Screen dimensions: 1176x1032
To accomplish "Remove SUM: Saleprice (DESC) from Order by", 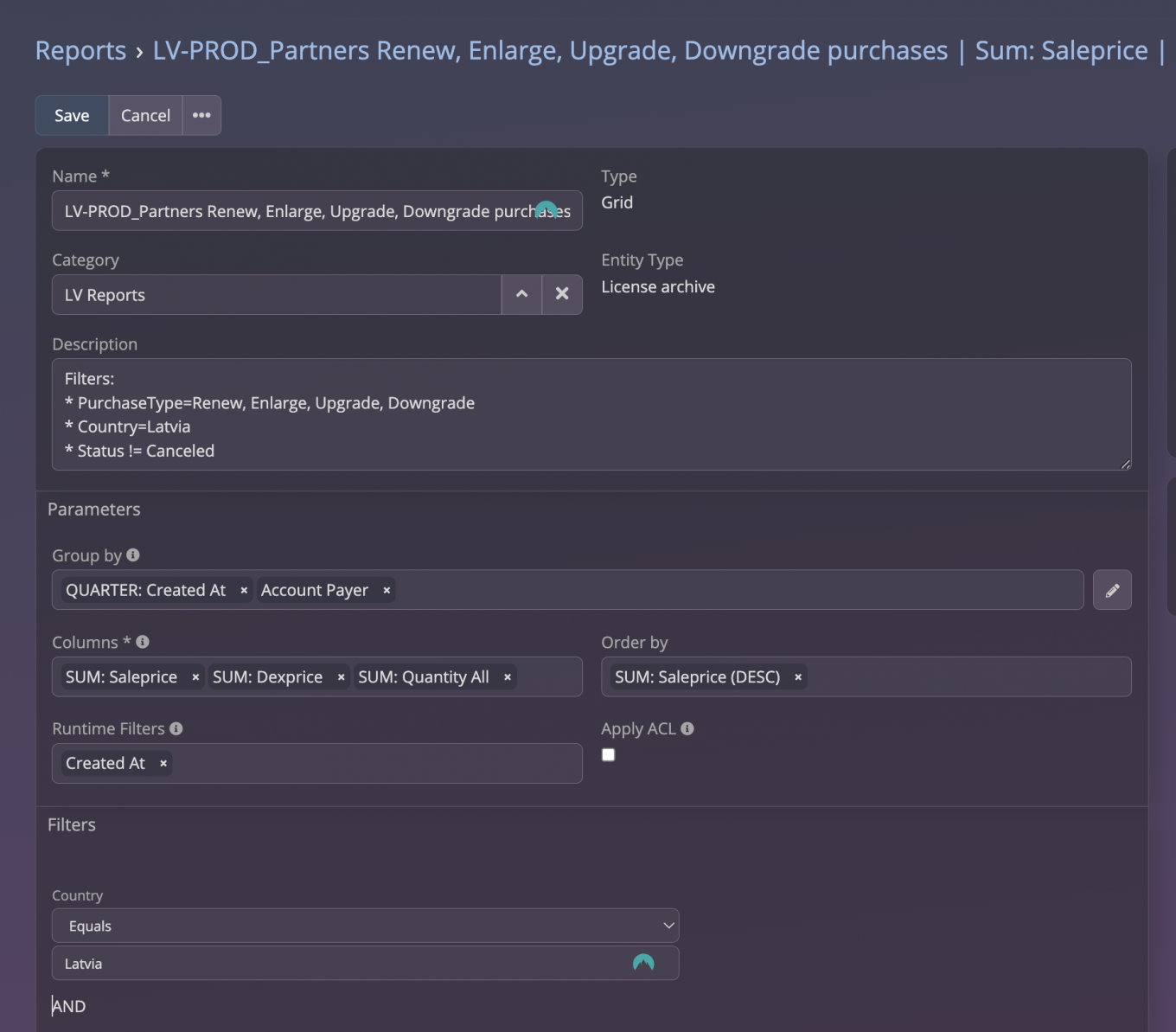I will tap(798, 677).
